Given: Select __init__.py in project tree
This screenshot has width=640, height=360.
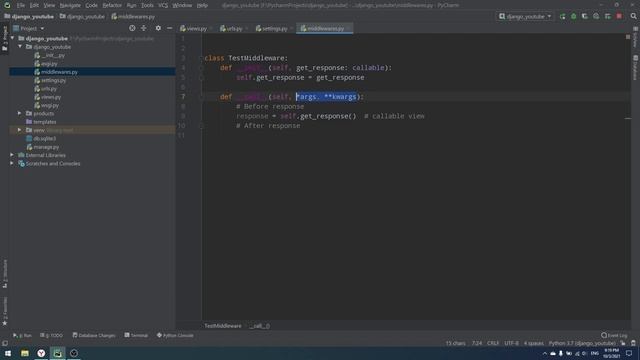Looking at the screenshot, I should (49, 55).
